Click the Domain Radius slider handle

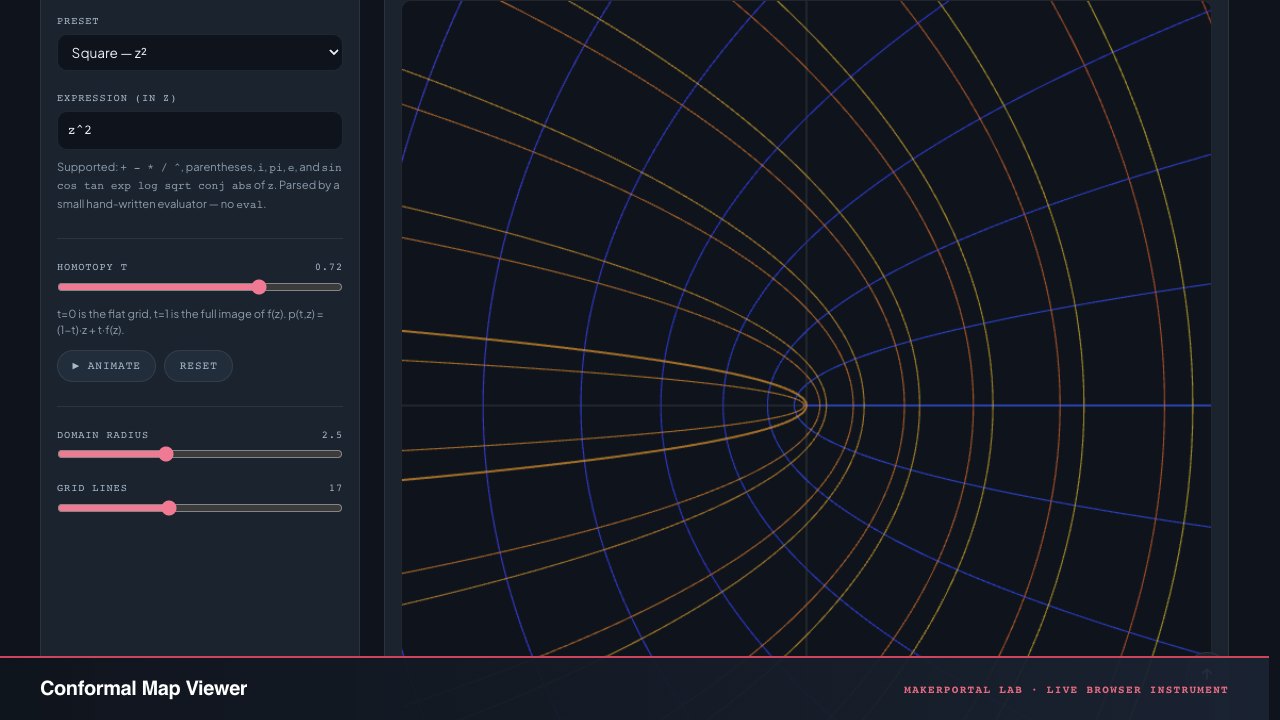(x=166, y=454)
